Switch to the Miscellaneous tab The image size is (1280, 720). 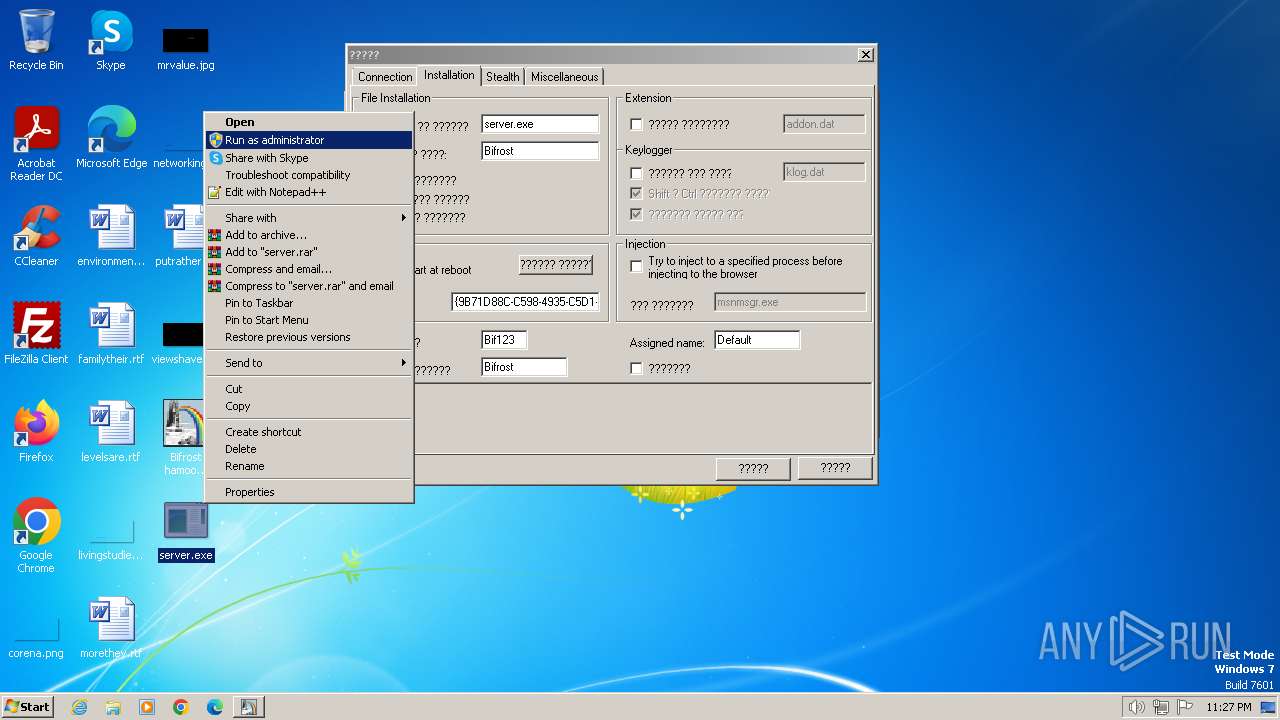click(x=564, y=77)
